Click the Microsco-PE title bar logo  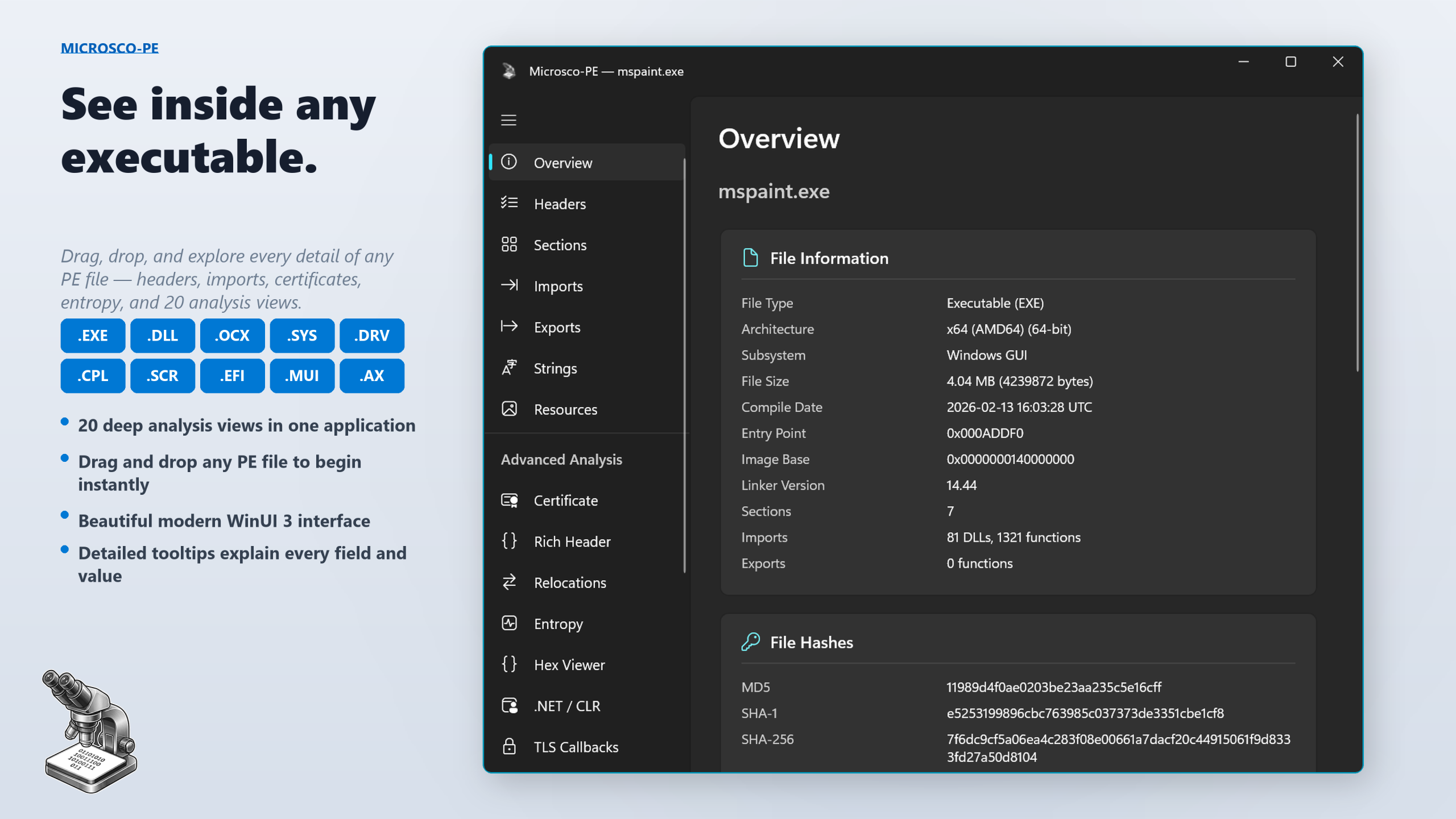(x=509, y=71)
